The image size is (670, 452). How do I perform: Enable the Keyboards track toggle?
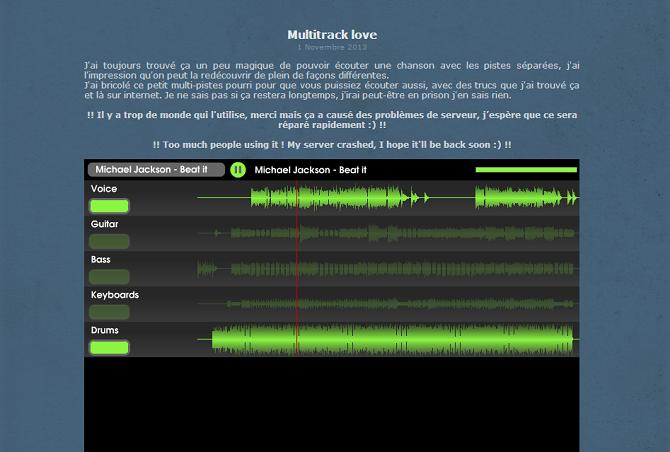tap(109, 312)
